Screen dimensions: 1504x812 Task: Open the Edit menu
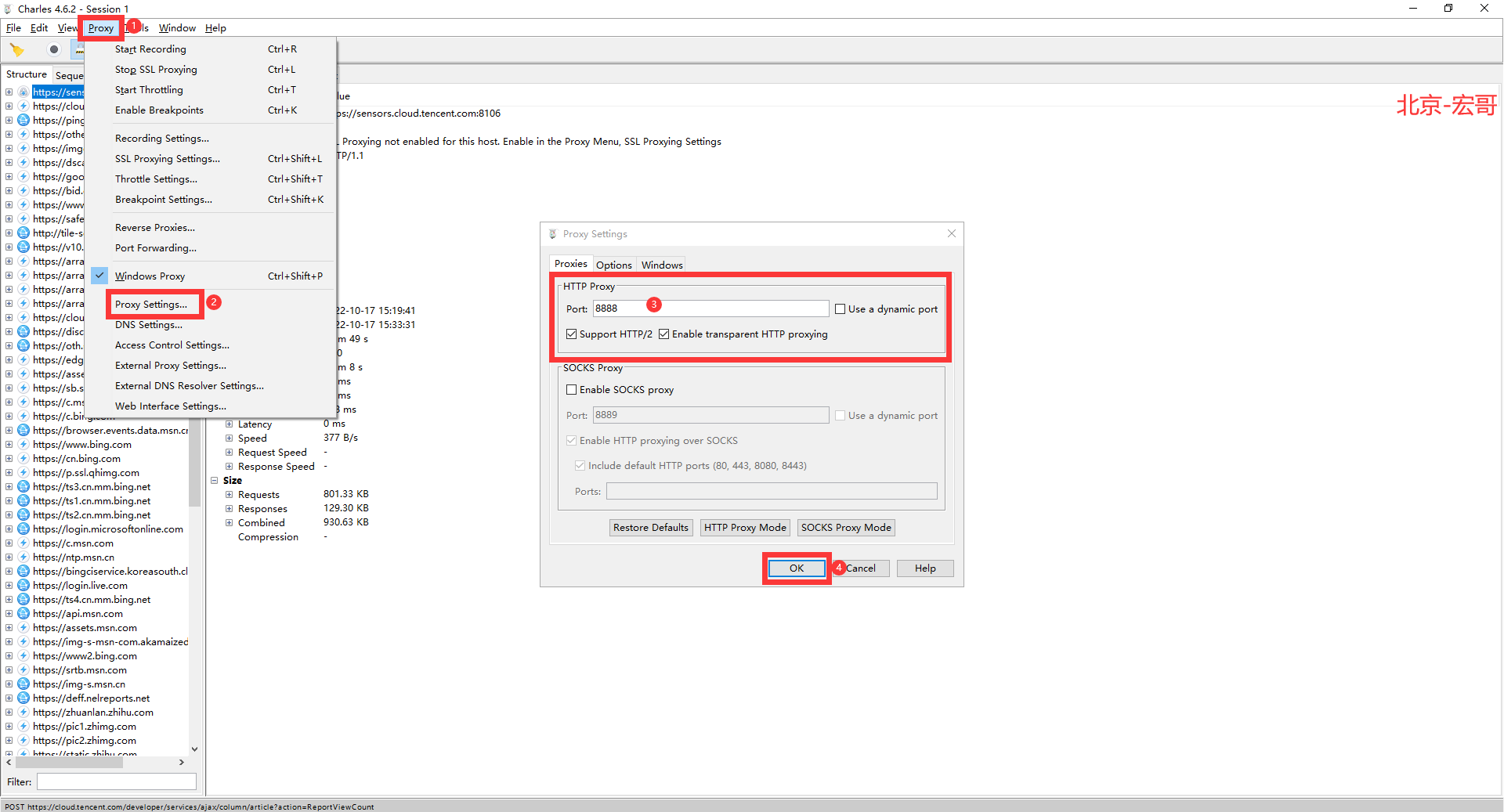point(39,28)
